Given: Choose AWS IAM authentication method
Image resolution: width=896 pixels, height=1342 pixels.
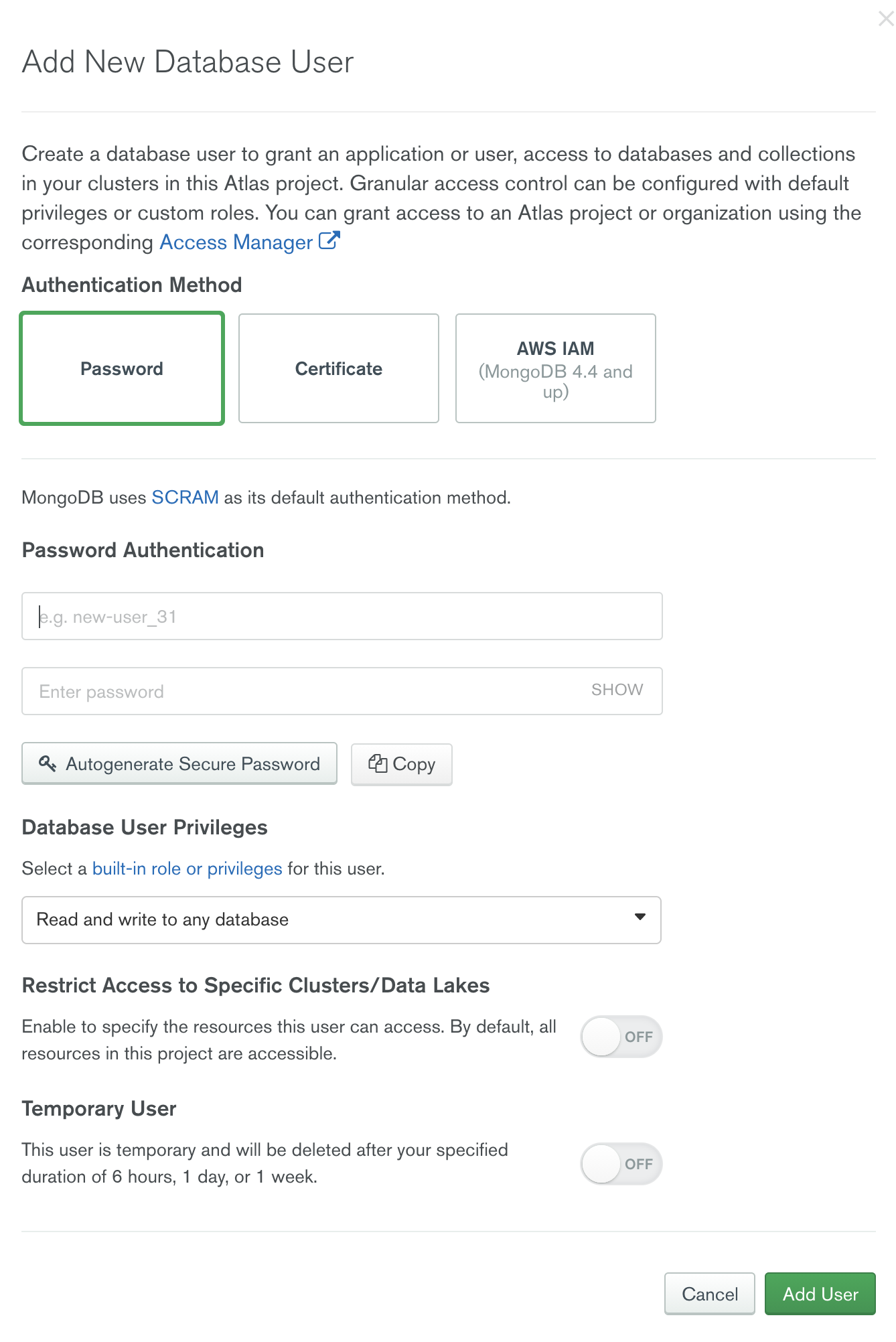Looking at the screenshot, I should click(555, 368).
